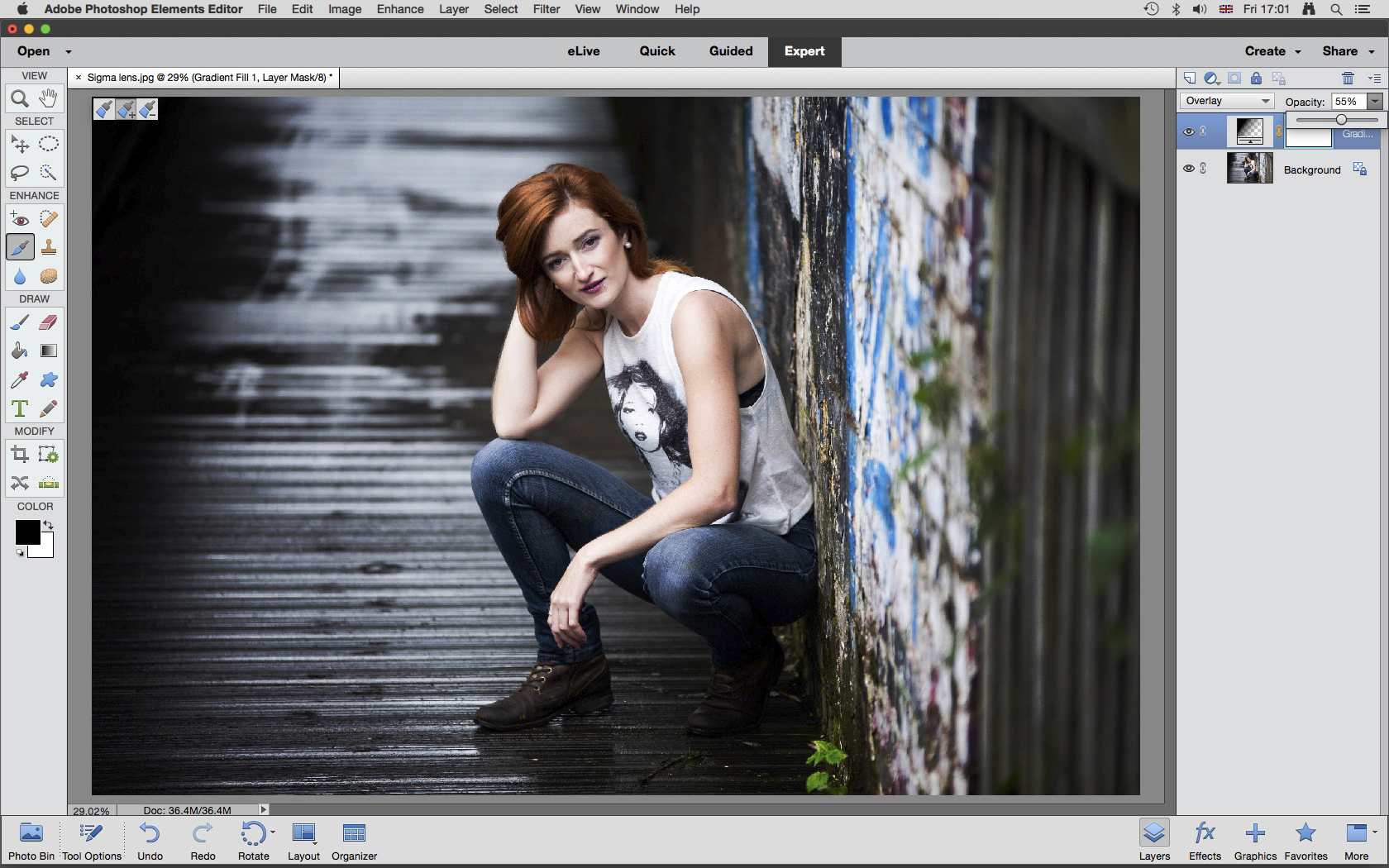Open the Overlay blend mode dropdown
The image size is (1389, 868).
[1227, 101]
